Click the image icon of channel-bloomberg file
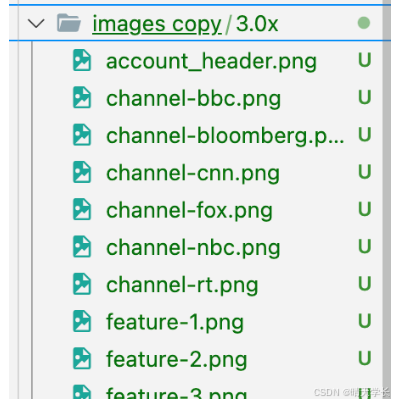Image resolution: width=394 pixels, height=404 pixels. click(x=82, y=135)
